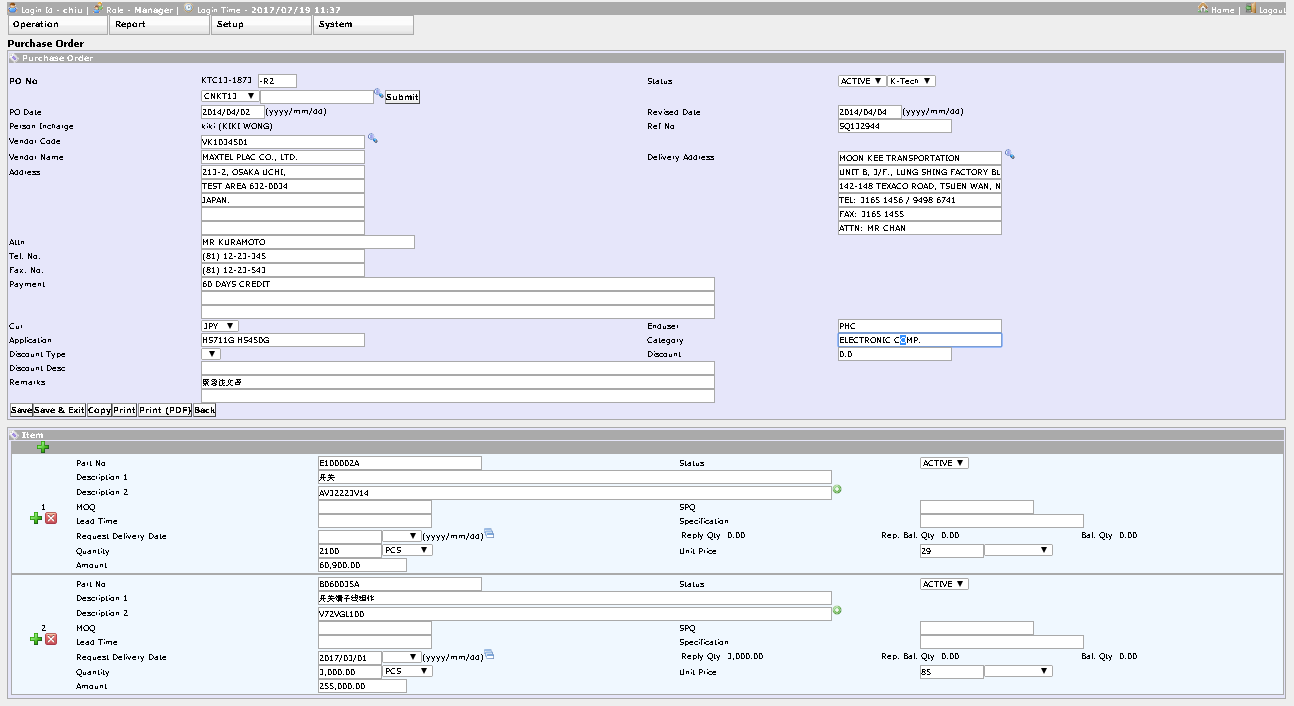
Task: Click the Vendor Code search magnifier icon
Action: (x=372, y=139)
